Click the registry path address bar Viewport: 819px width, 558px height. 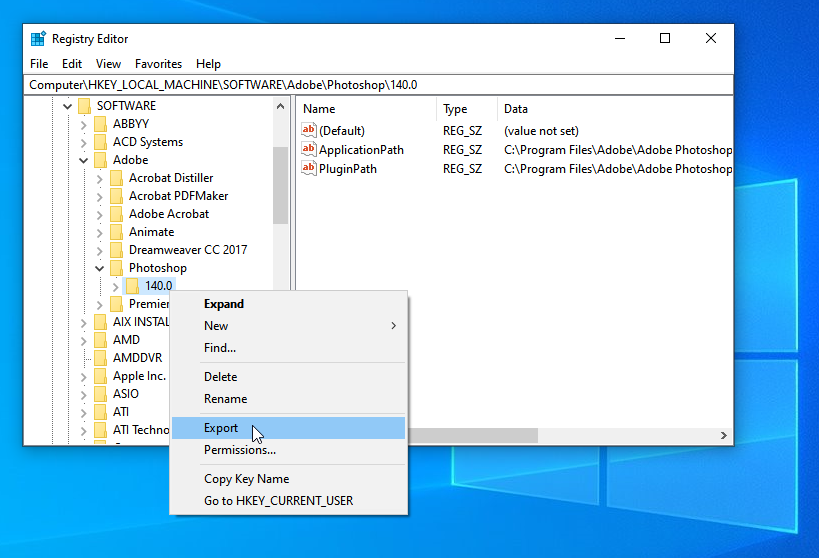tap(380, 85)
